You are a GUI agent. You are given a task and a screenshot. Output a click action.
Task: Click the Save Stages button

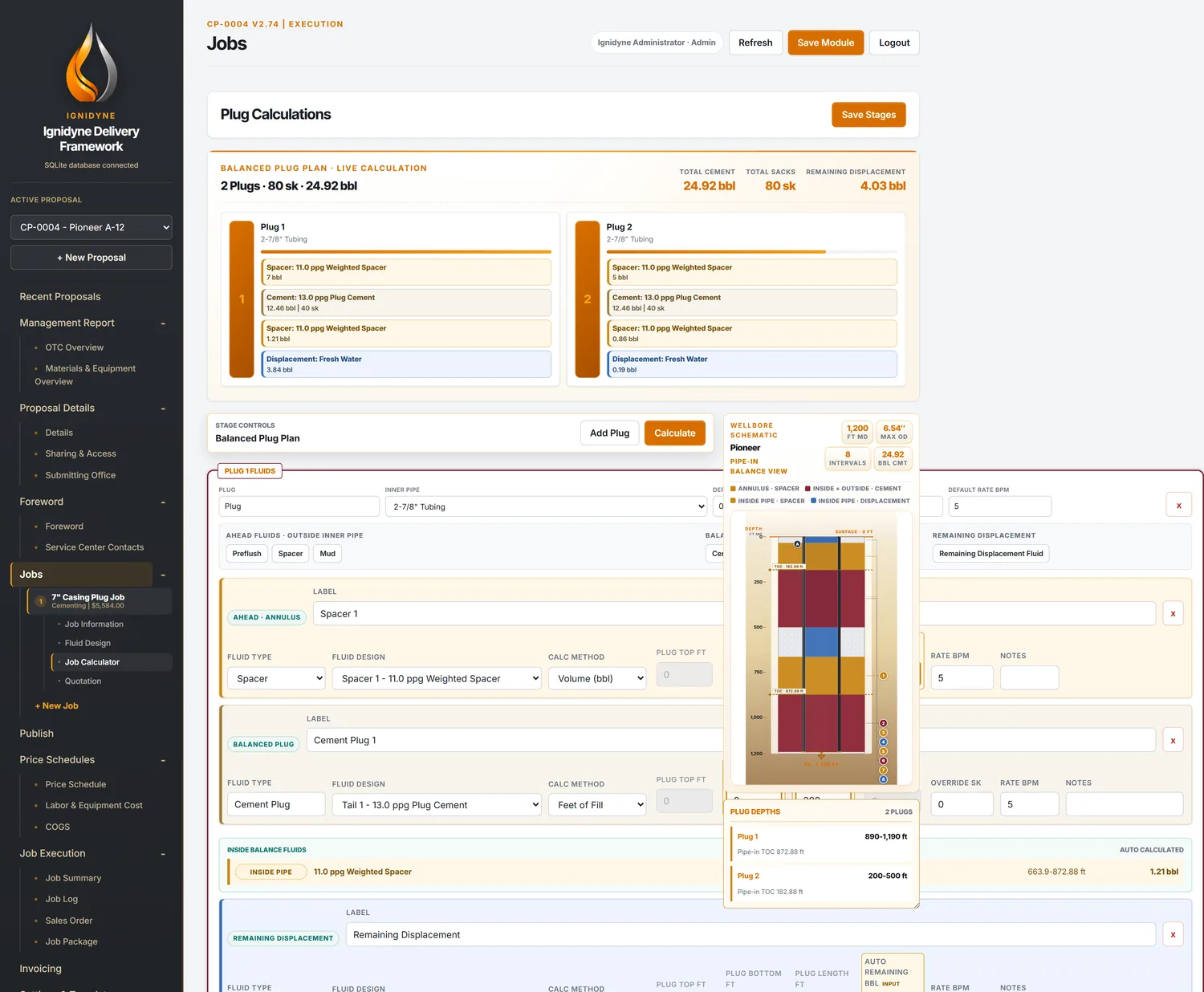[868, 115]
